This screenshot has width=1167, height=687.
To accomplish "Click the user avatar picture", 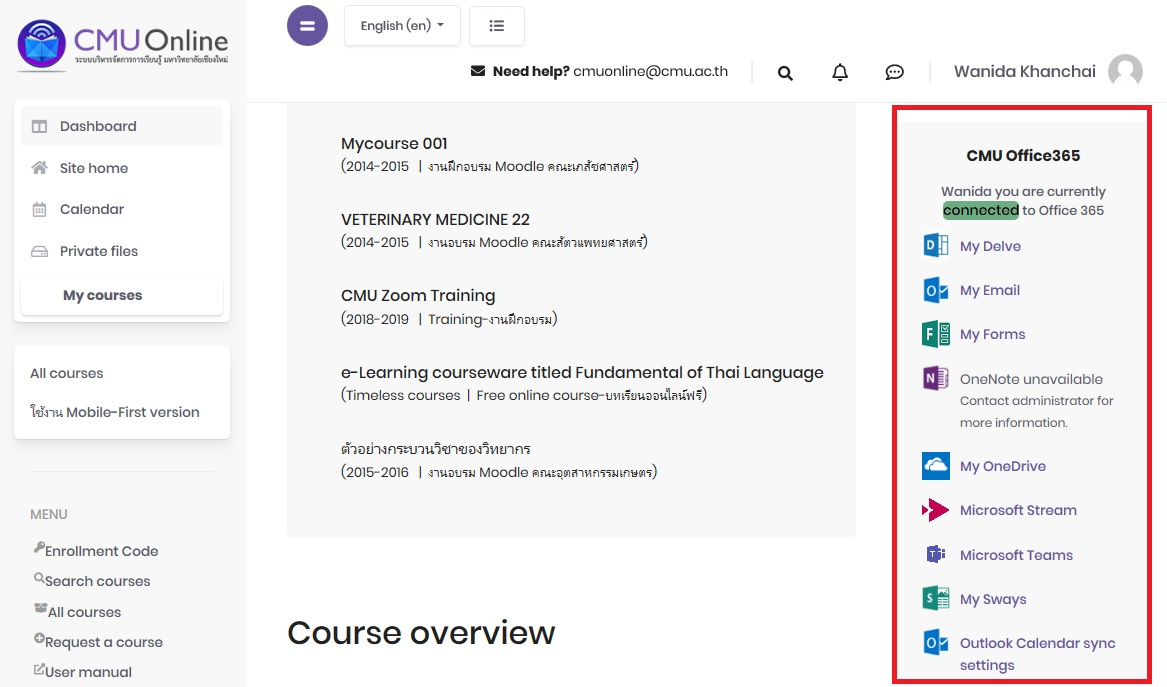I will coord(1125,71).
